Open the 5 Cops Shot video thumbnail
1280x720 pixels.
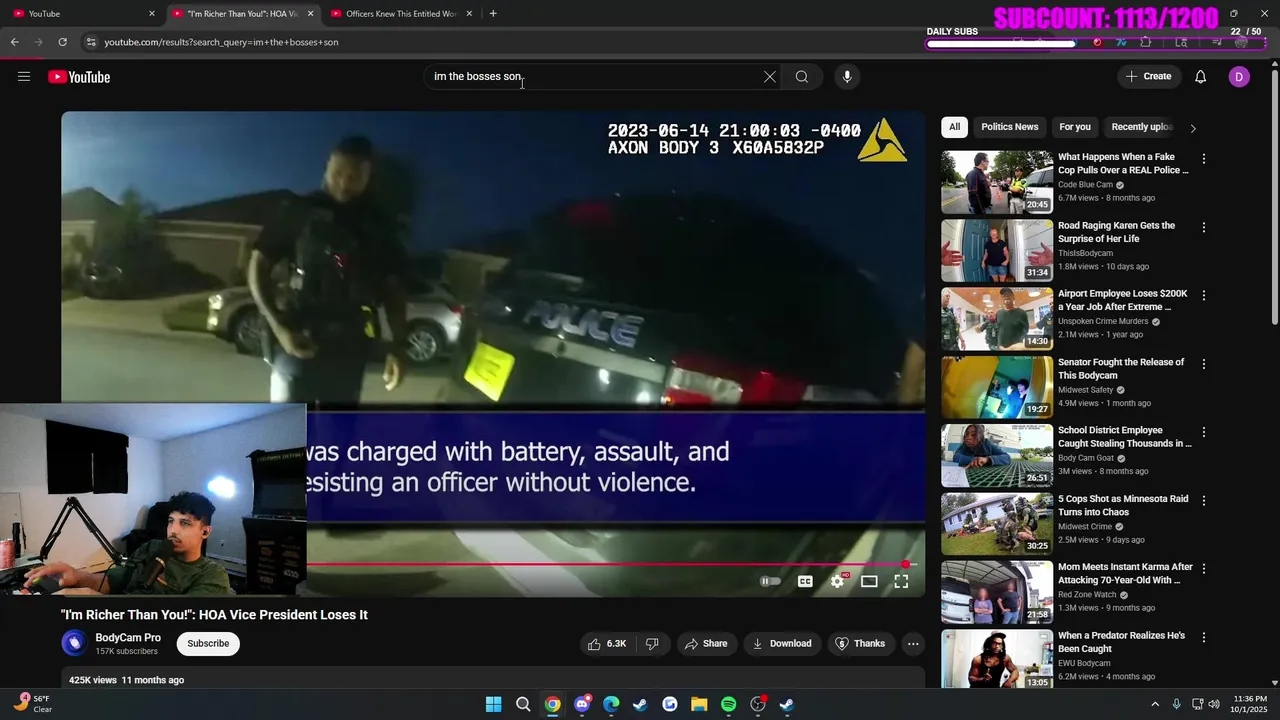(x=997, y=523)
